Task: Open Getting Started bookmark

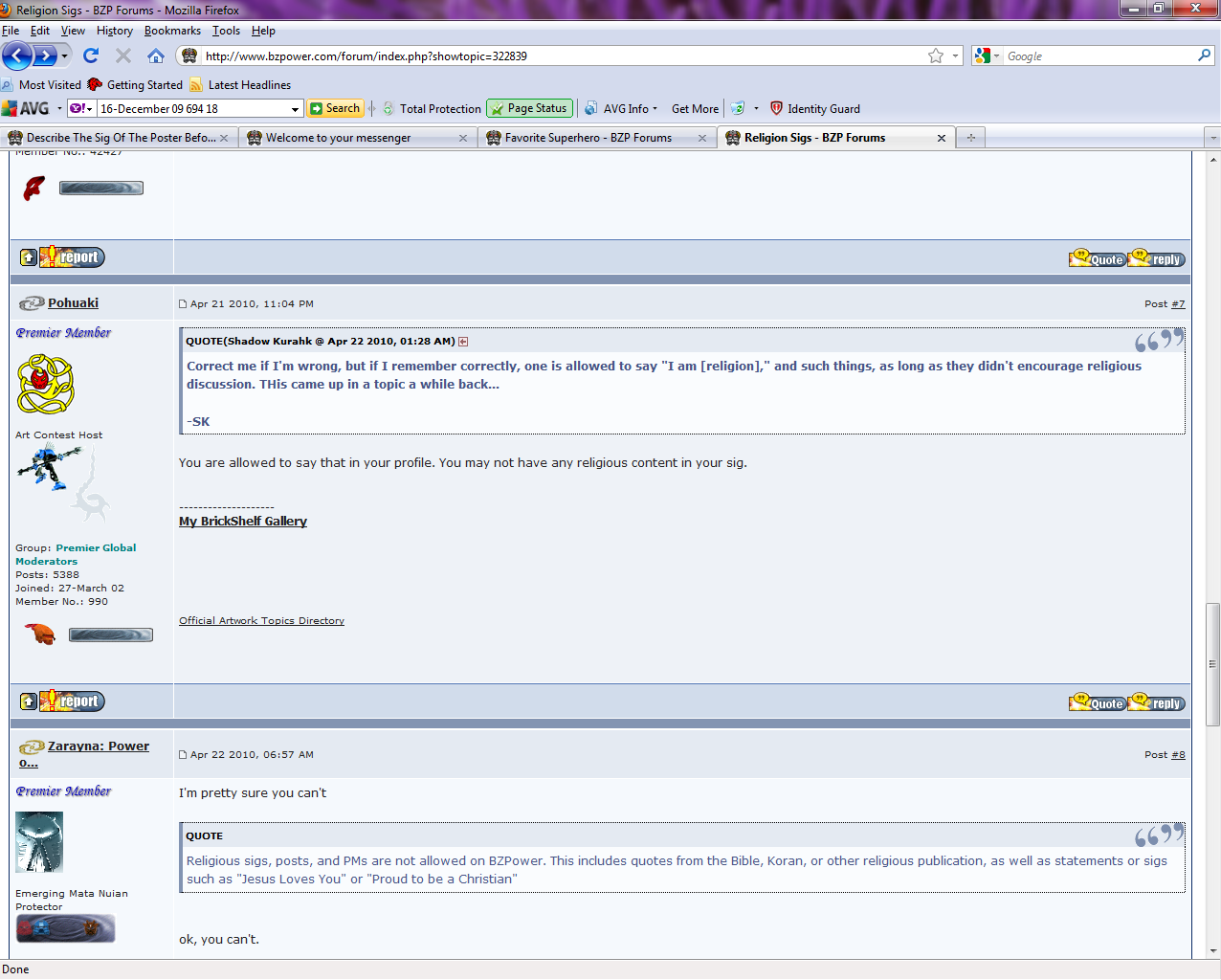Action: pyautogui.click(x=135, y=85)
